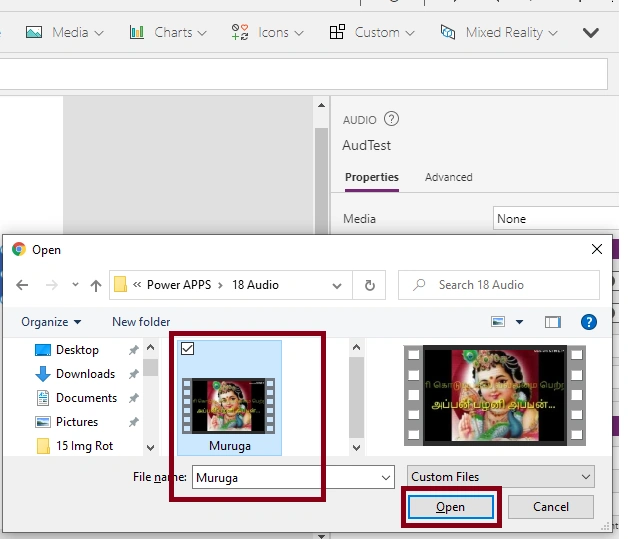This screenshot has width=628, height=539.
Task: Open the Media insert menu
Action: click(x=64, y=32)
